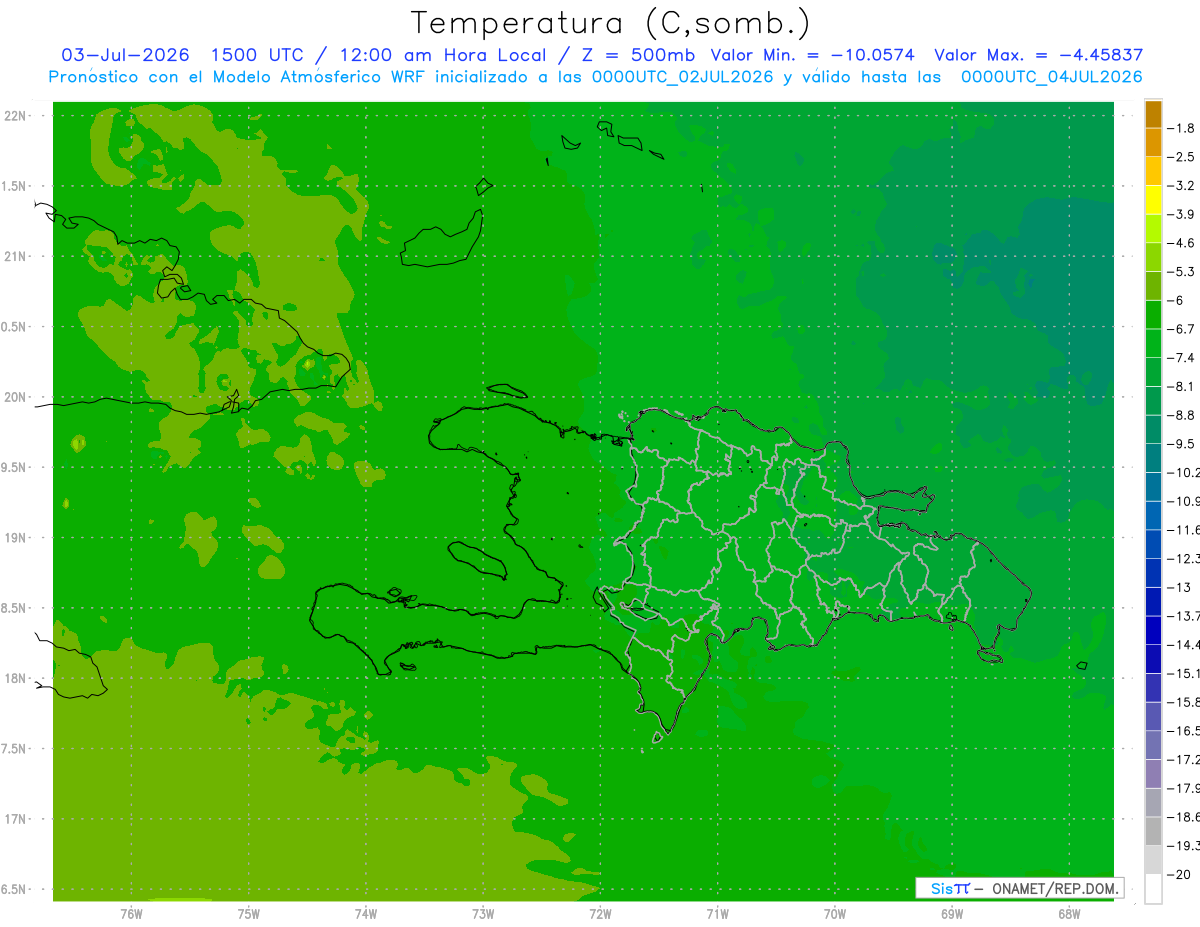Click the yellow swatch between -3.2 and -3.9
The height and width of the screenshot is (927, 1200).
1153,201
